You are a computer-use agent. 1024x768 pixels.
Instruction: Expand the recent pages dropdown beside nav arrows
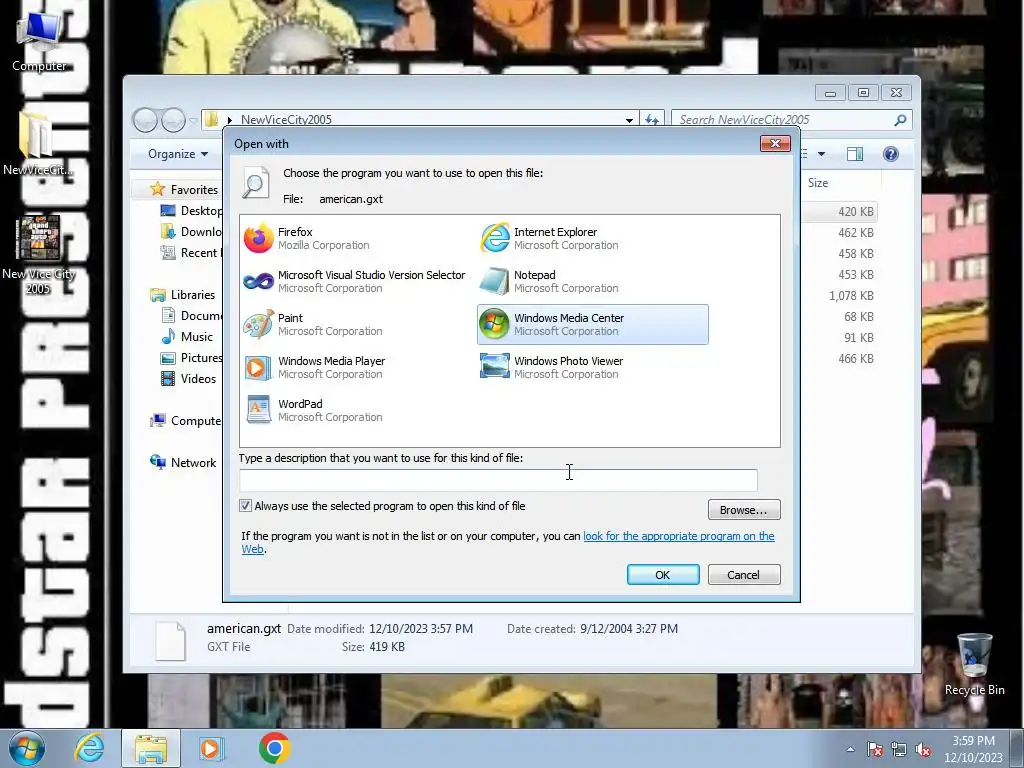193,121
